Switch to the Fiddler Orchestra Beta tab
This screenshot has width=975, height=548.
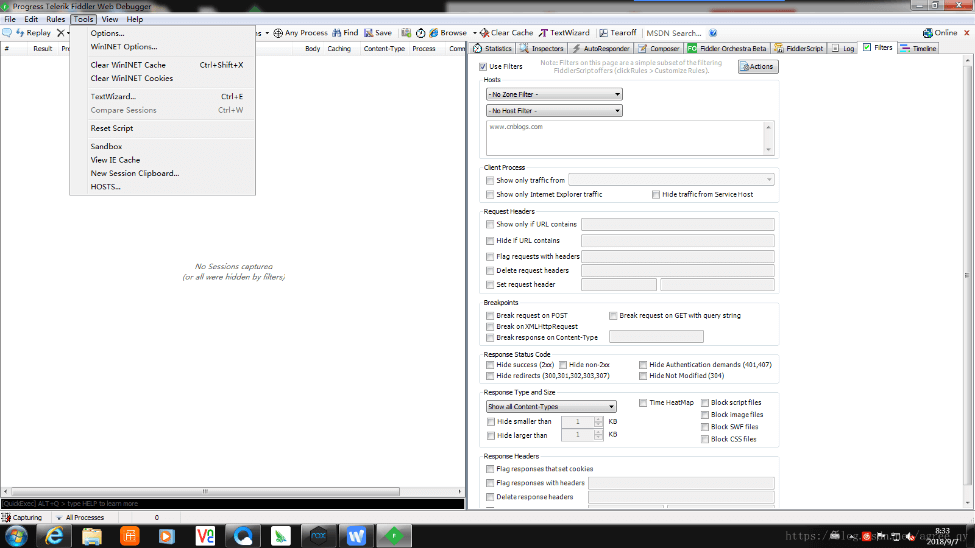coord(728,49)
